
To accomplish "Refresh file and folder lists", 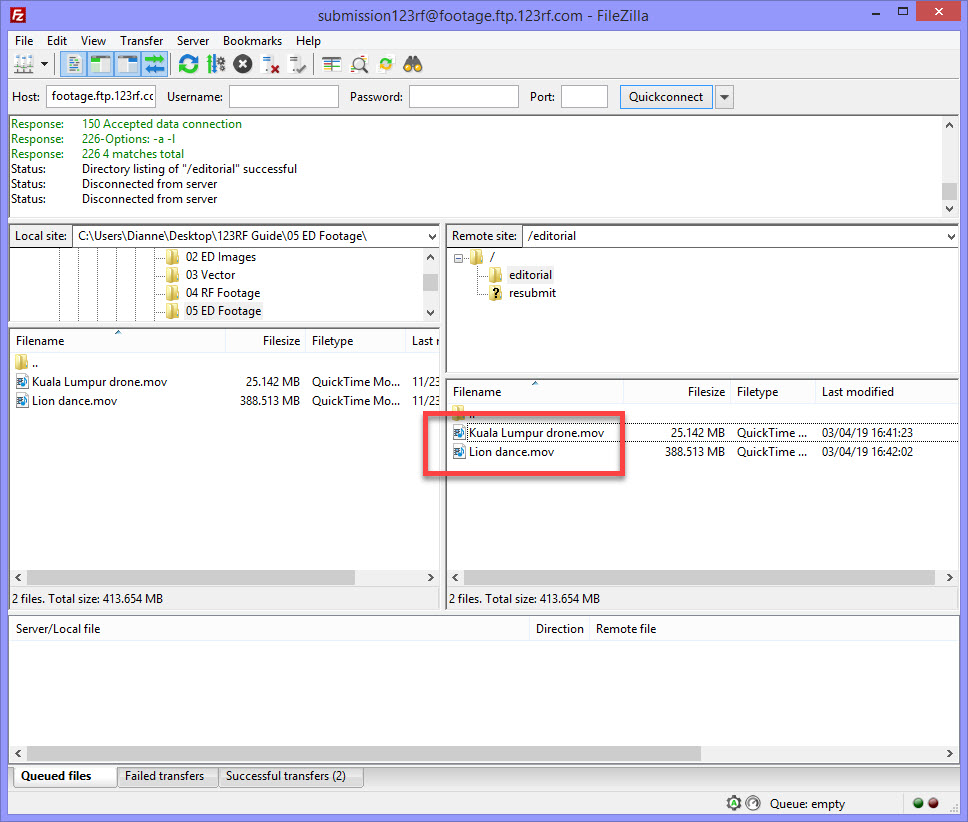I will 188,64.
